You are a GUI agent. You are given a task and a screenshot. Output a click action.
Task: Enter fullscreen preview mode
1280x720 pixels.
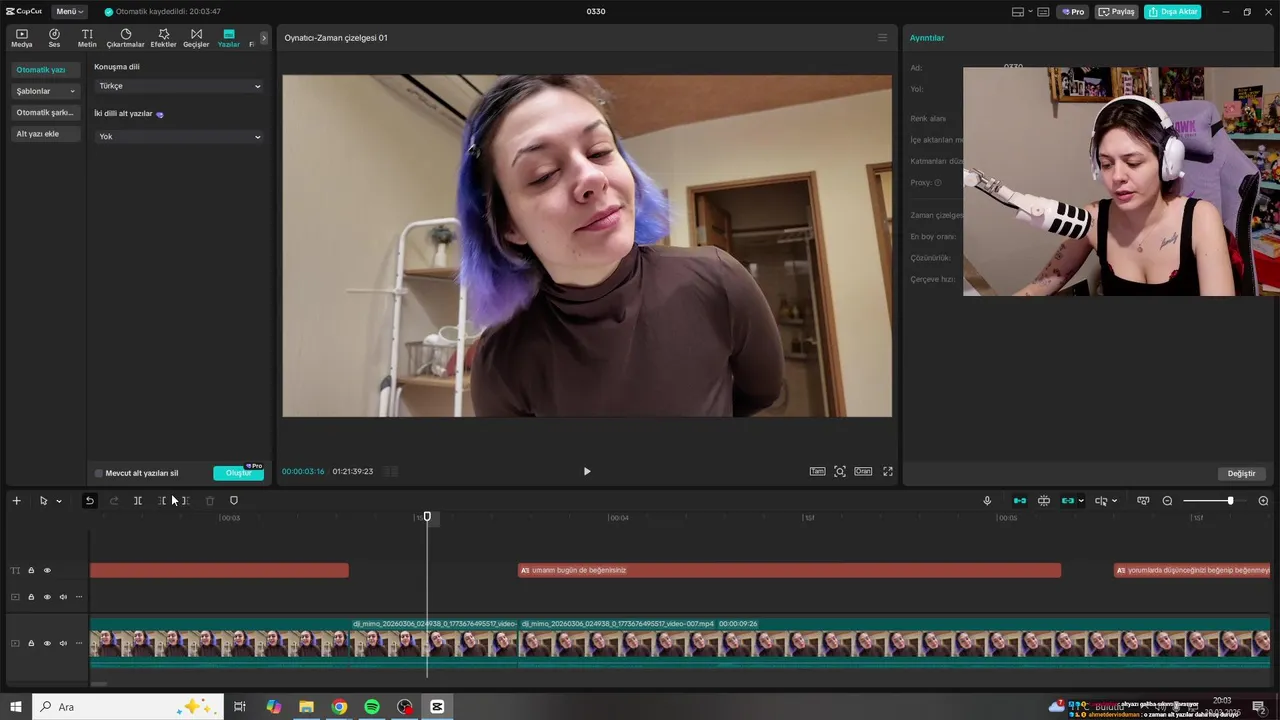[888, 471]
